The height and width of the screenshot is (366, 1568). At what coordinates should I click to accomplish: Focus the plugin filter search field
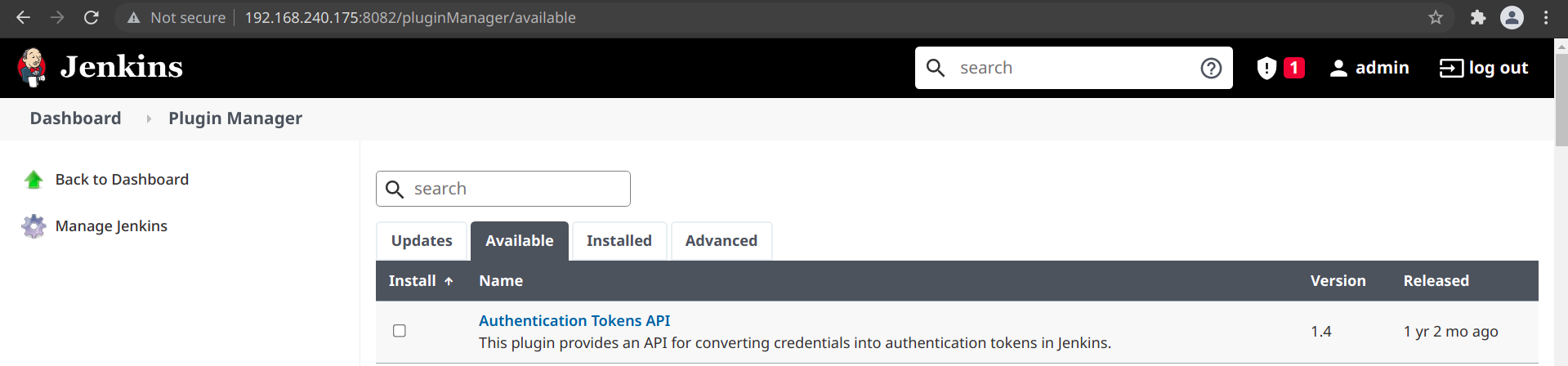(x=503, y=189)
